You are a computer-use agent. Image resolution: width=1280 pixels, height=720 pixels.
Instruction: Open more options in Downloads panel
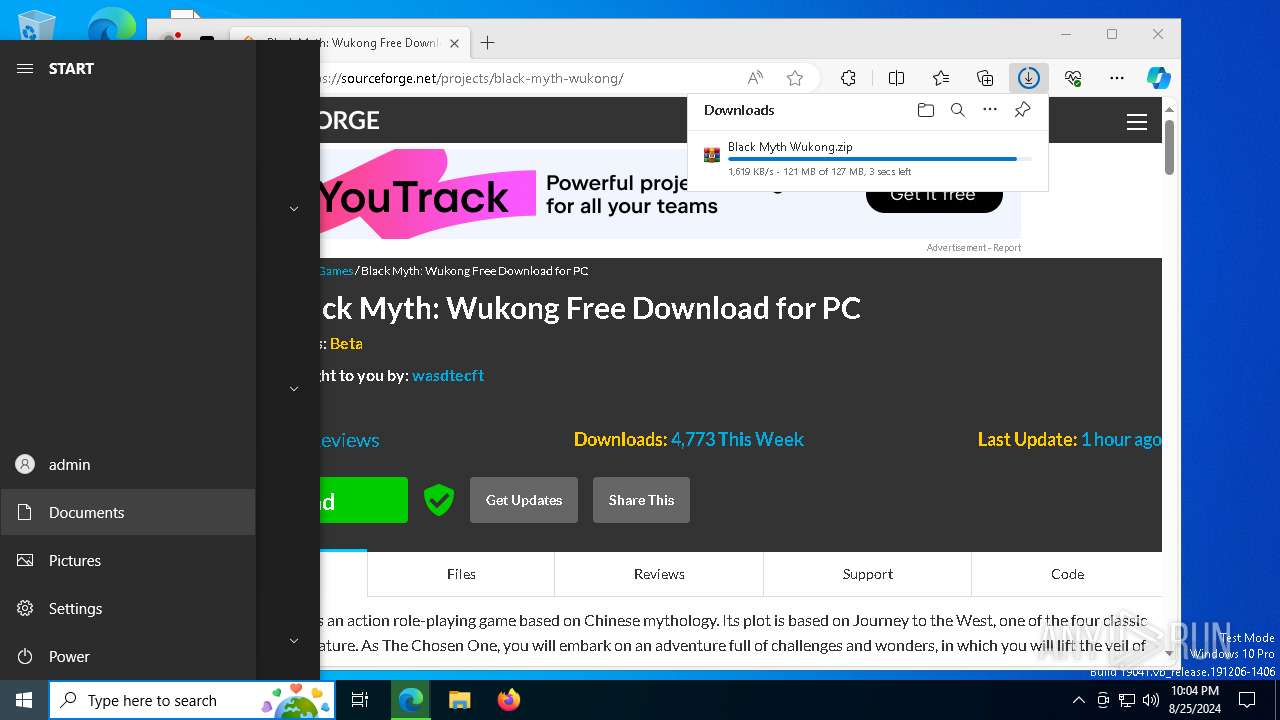(990, 110)
